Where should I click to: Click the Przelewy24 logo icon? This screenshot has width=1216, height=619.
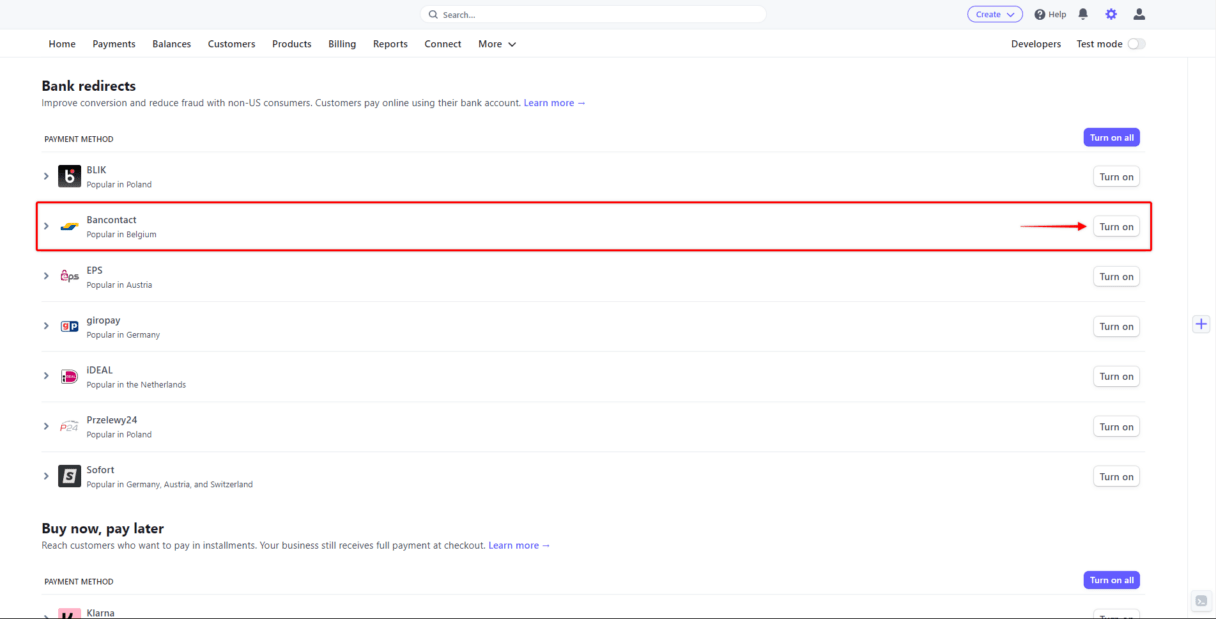[x=69, y=426]
